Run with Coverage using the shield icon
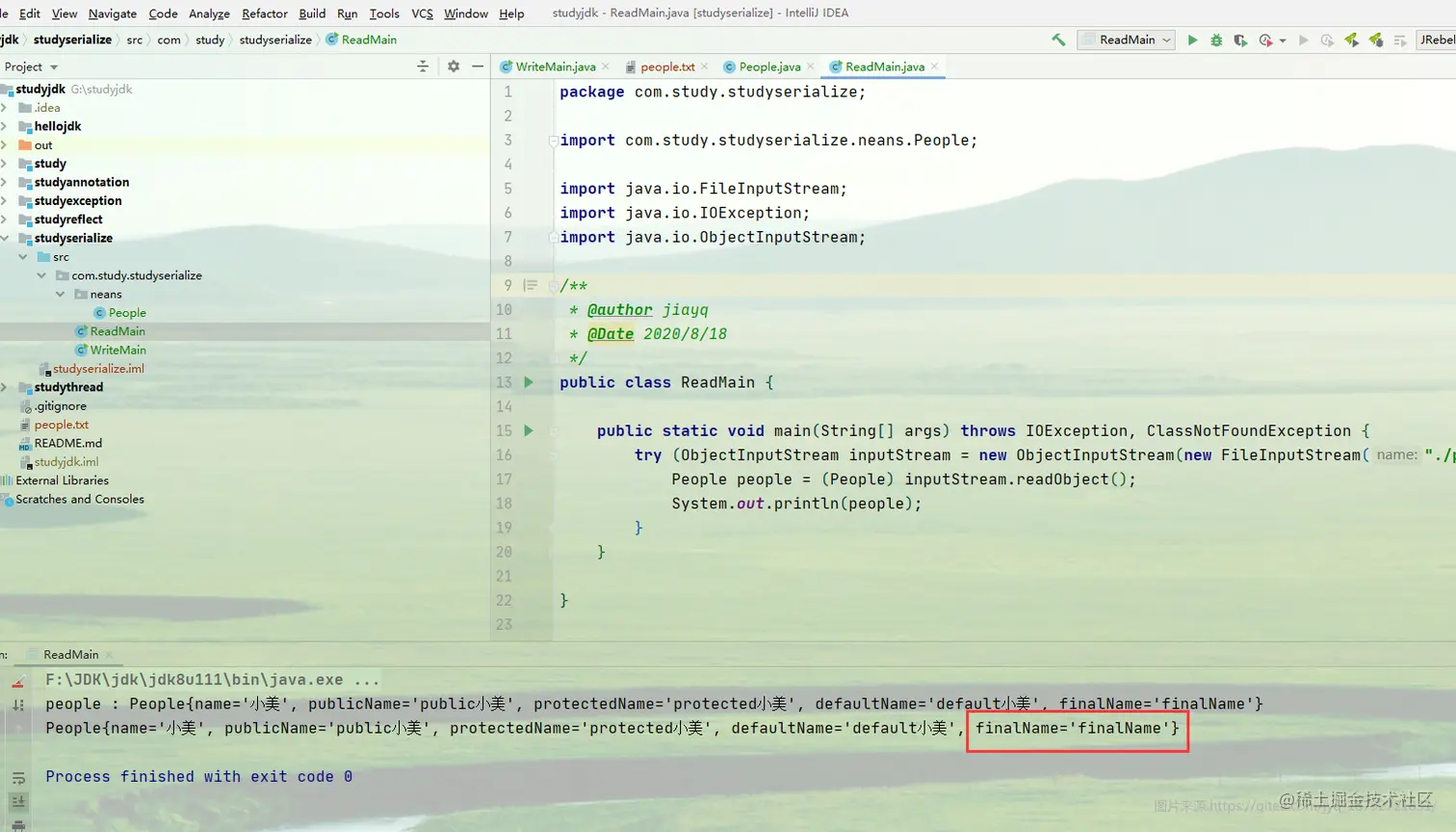Image resolution: width=1456 pixels, height=832 pixels. tap(1240, 39)
